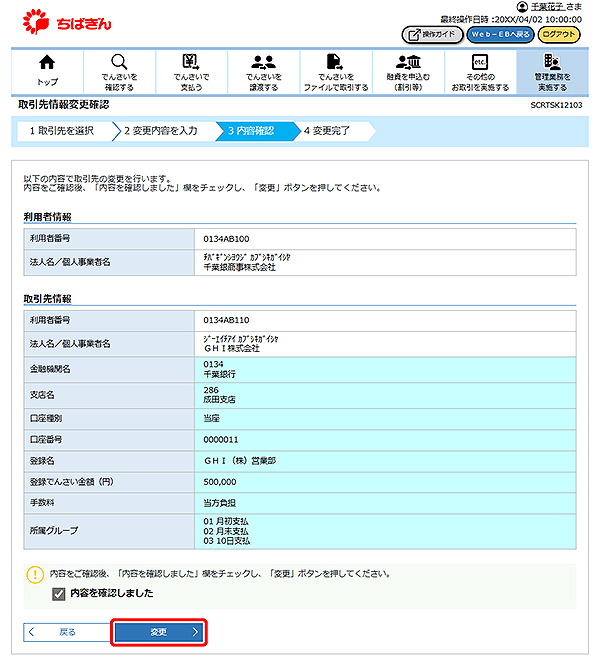Click branch name 成田支店
The width and height of the screenshot is (600, 666).
tap(220, 400)
